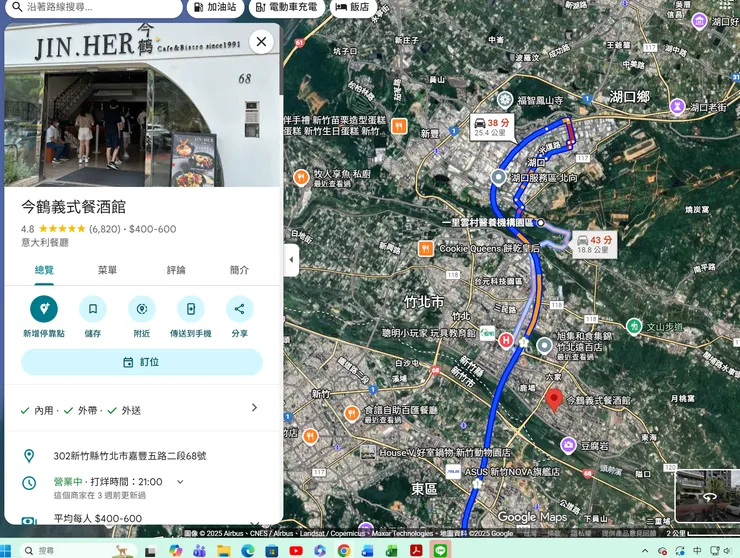Click the 儲存 save bookmark icon
The width and height of the screenshot is (740, 558).
[93, 309]
